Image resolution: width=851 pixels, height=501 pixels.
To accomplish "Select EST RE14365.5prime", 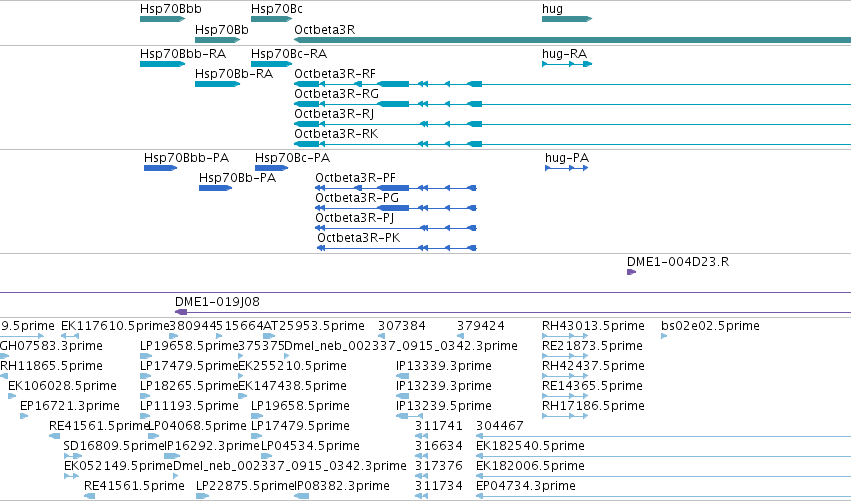I will [592, 386].
